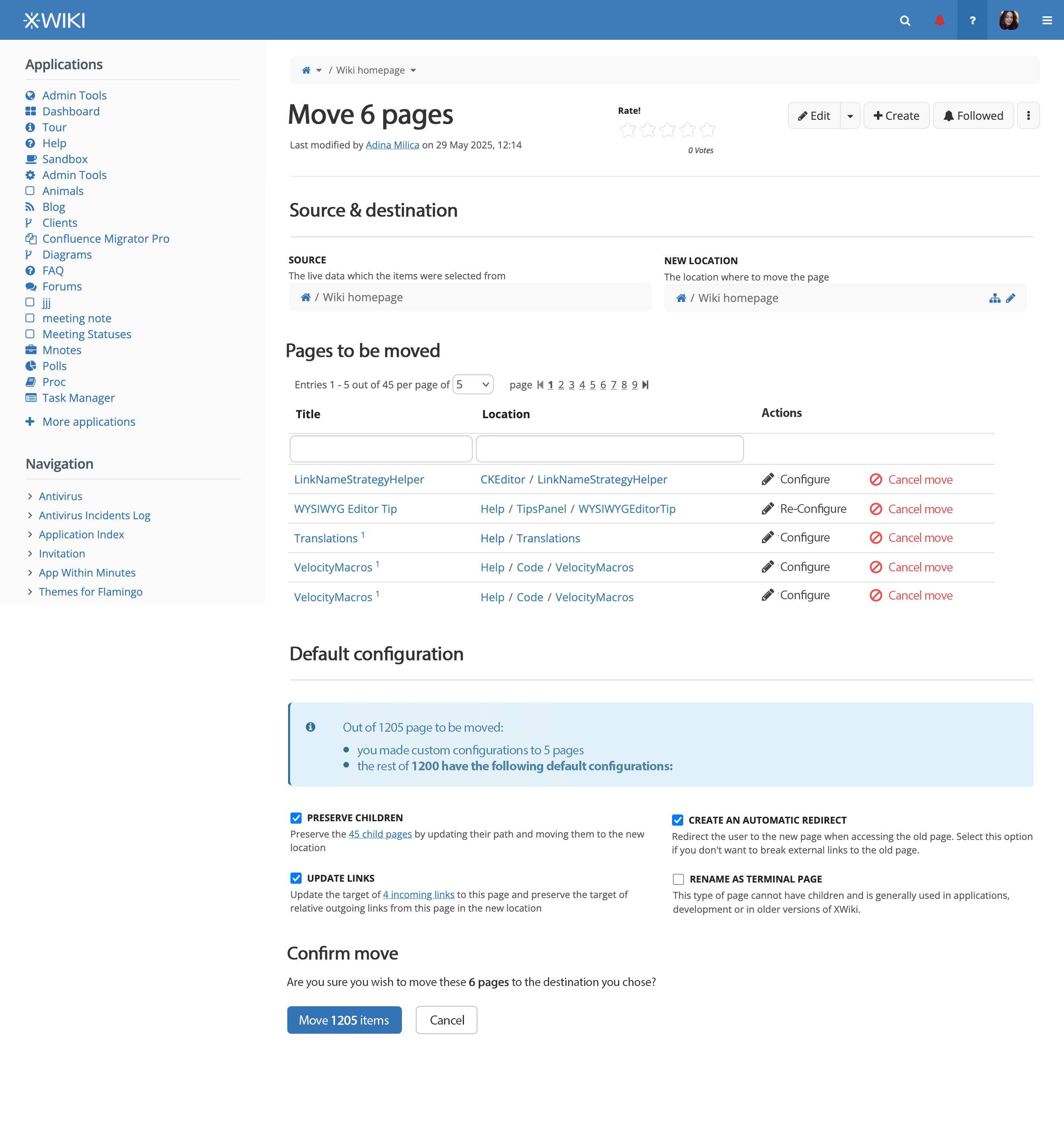This screenshot has width=1064, height=1132.
Task: Click the tree picker icon in New Location
Action: click(x=994, y=298)
